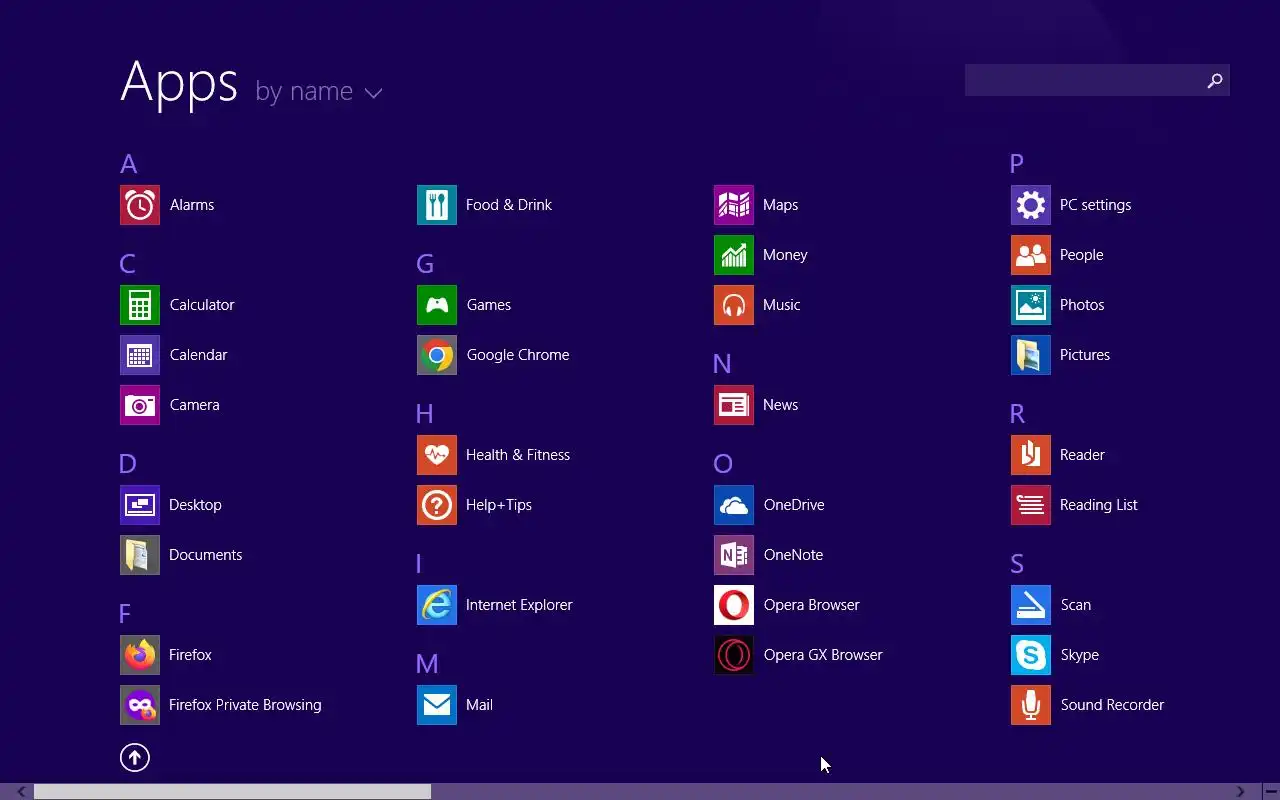The height and width of the screenshot is (800, 1280).
Task: Select the letter C group header
Action: click(127, 264)
